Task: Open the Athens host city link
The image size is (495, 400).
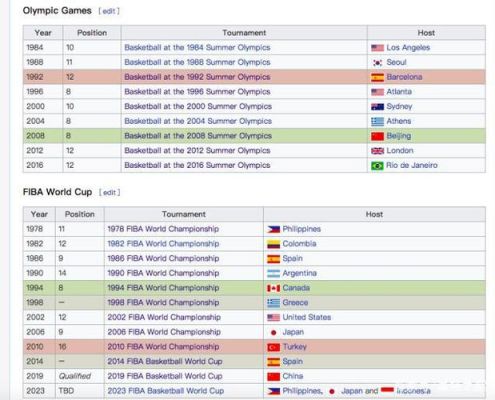Action: click(399, 121)
